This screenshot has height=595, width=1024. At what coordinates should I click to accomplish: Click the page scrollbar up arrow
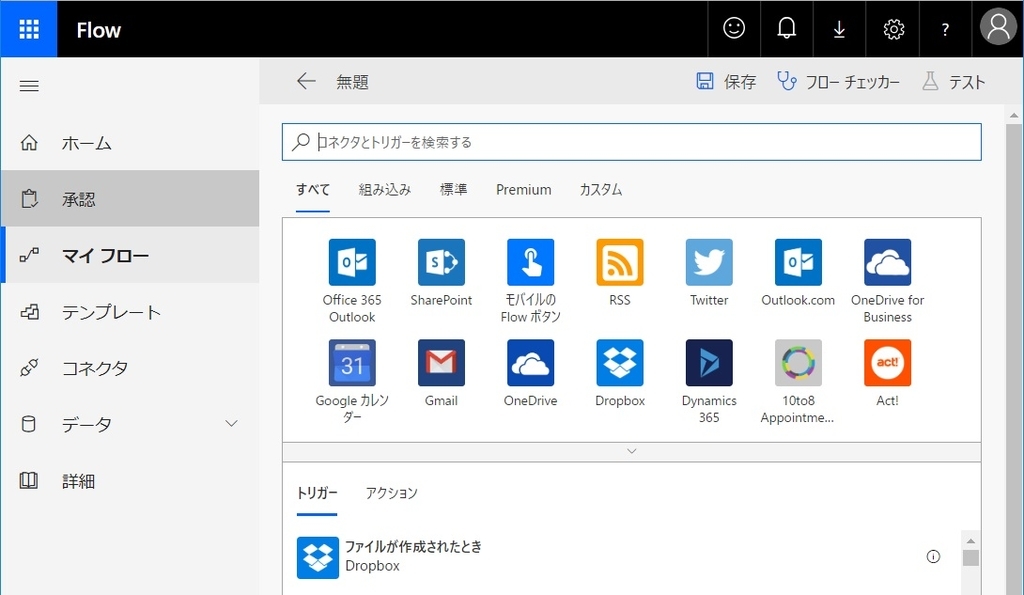(x=1014, y=116)
